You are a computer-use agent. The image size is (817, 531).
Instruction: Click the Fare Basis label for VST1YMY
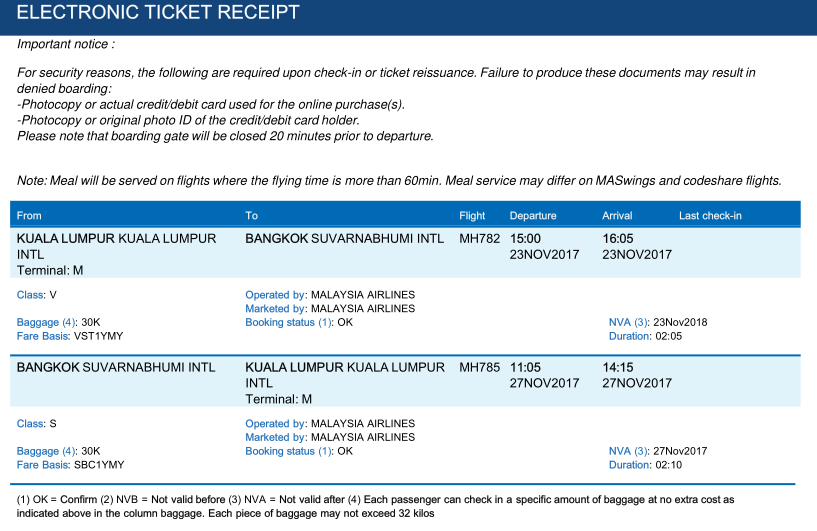(x=42, y=336)
